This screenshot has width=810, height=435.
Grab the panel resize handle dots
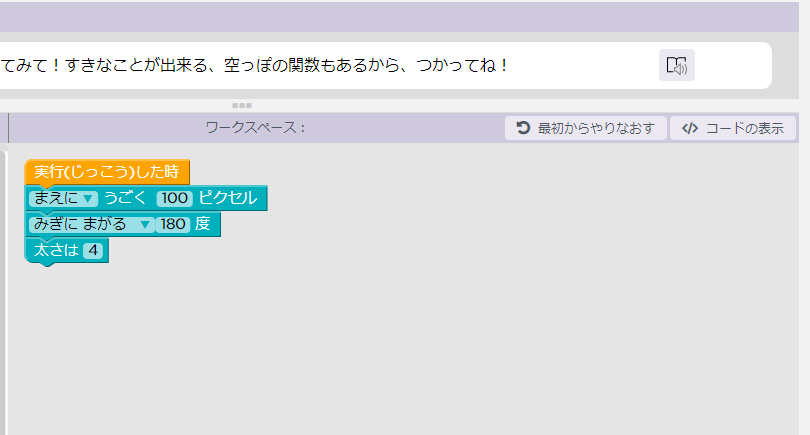(x=242, y=105)
